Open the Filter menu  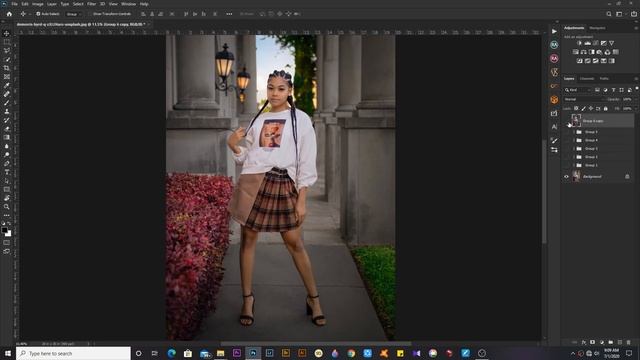click(x=91, y=4)
